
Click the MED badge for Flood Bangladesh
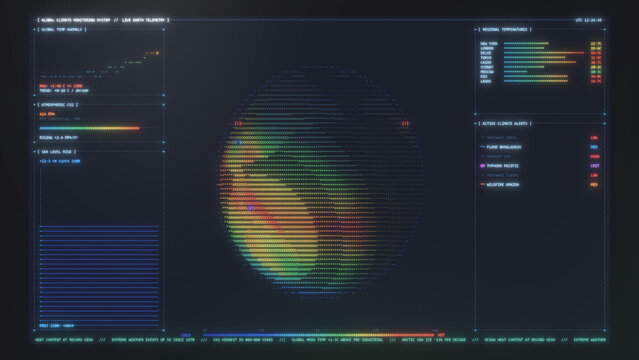tap(594, 147)
